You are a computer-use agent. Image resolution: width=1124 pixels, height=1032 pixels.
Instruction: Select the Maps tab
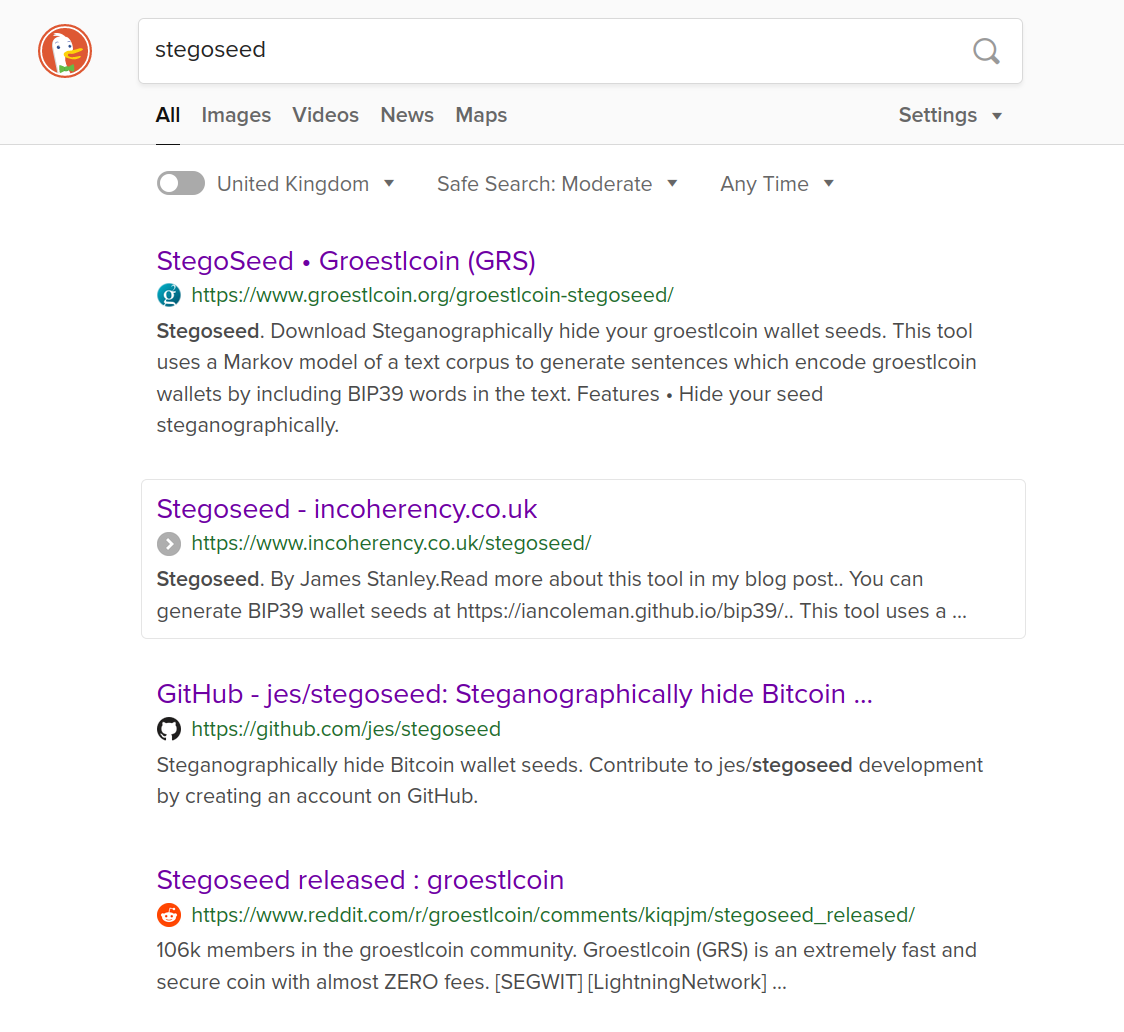(x=481, y=115)
